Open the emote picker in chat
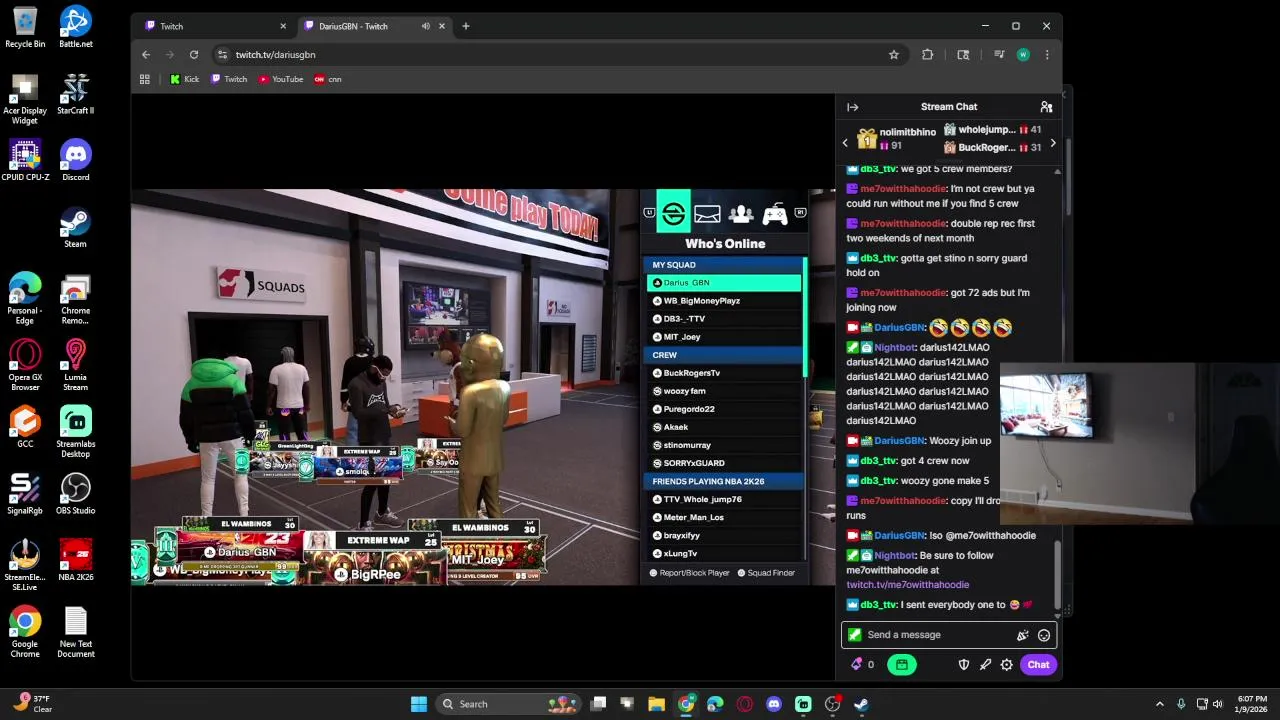1280x720 pixels. coord(1044,635)
